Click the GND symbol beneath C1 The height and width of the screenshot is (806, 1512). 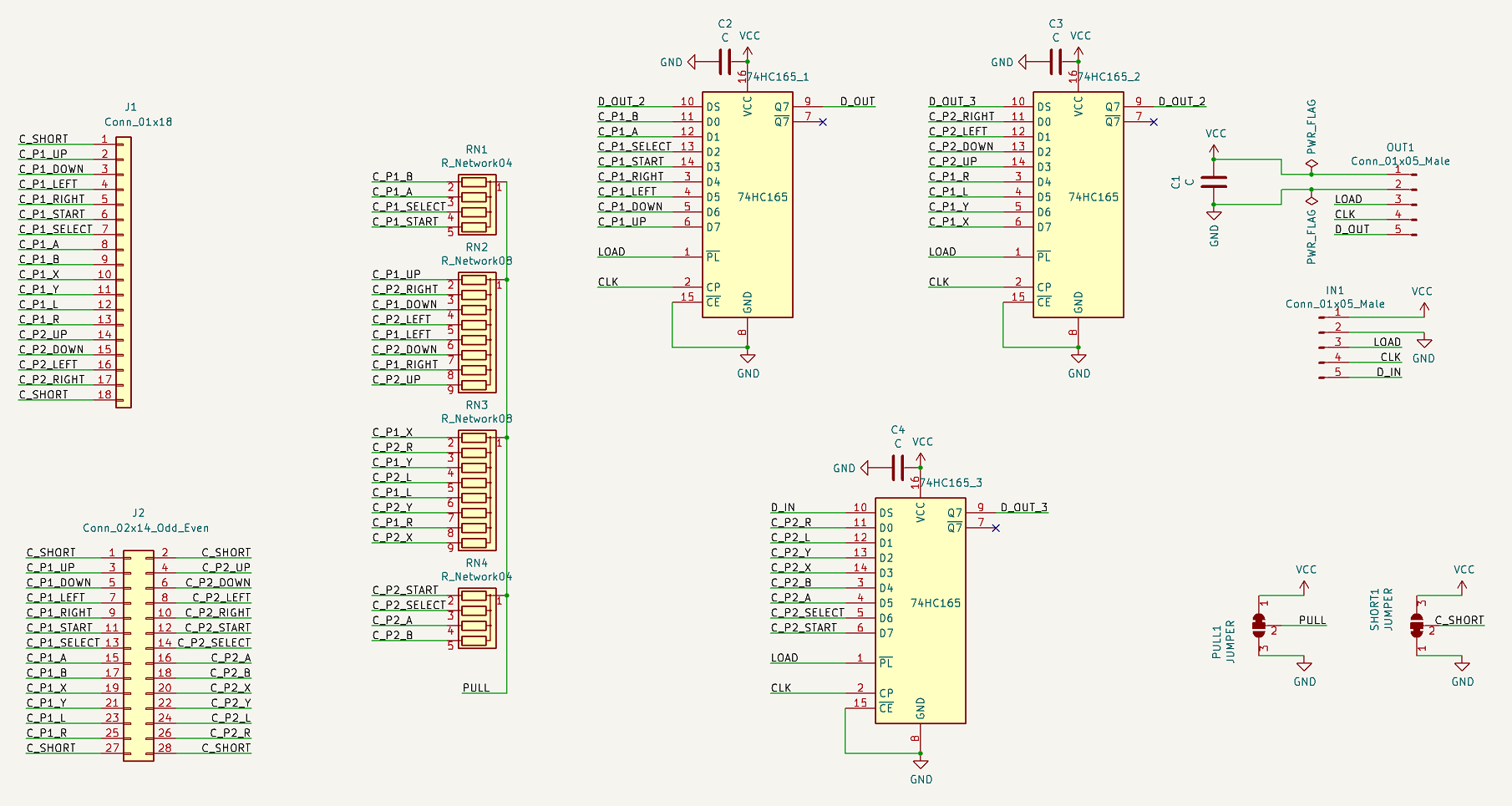[x=1214, y=215]
